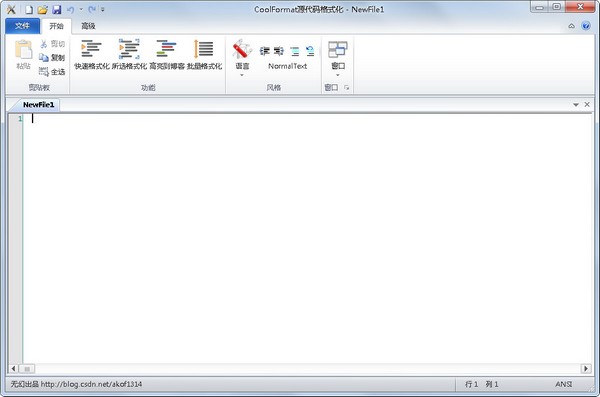This screenshot has width=600, height=397.
Task: Click the horizontal scrollbar left arrow
Action: pos(13,369)
